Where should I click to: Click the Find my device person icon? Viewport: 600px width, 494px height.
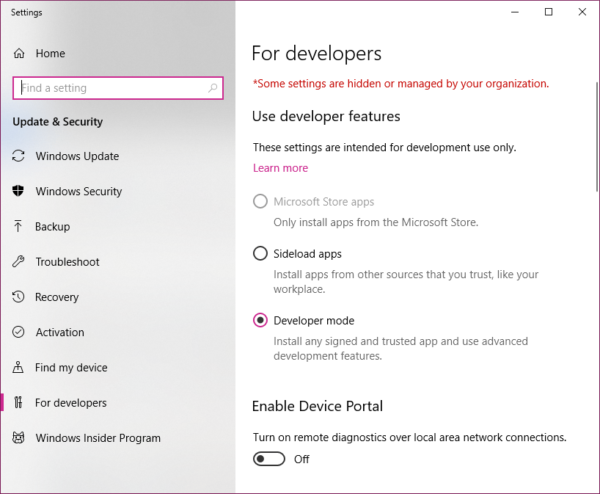click(18, 367)
